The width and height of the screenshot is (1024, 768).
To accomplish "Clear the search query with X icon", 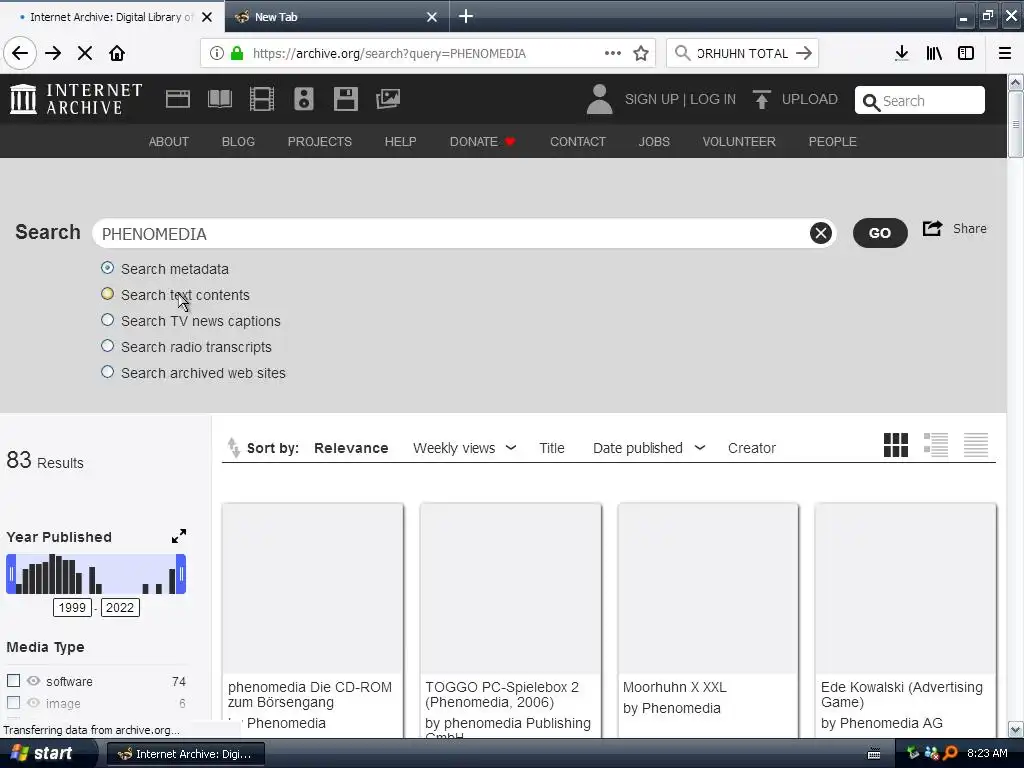I will tap(821, 233).
